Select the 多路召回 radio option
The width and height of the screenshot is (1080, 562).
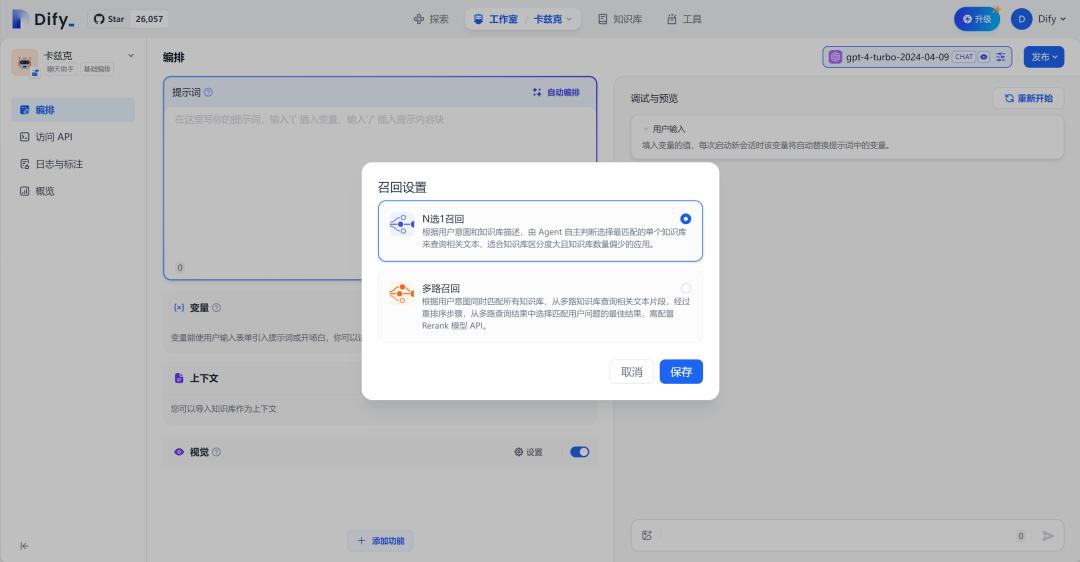(685, 288)
